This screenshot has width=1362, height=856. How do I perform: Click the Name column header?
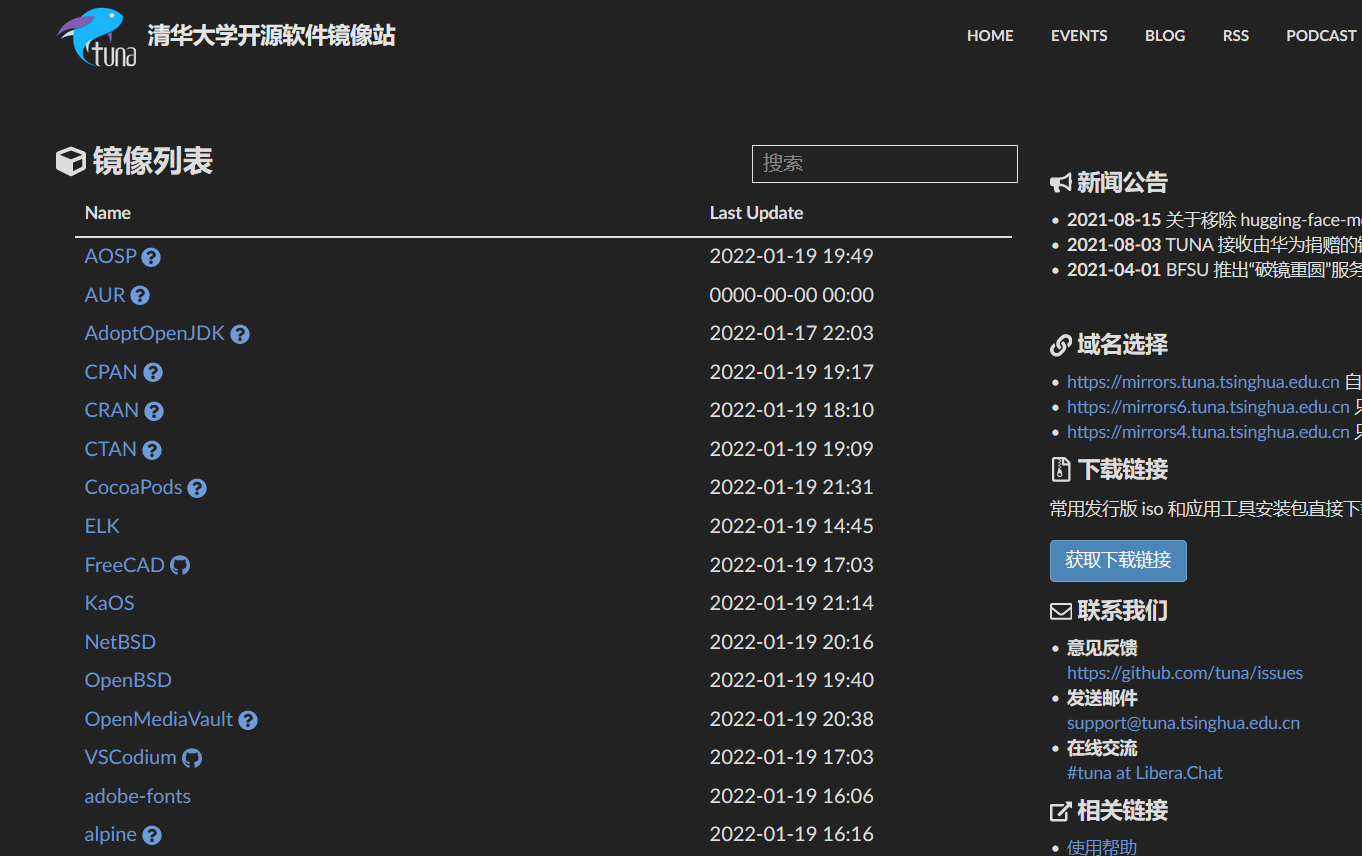[x=108, y=213]
